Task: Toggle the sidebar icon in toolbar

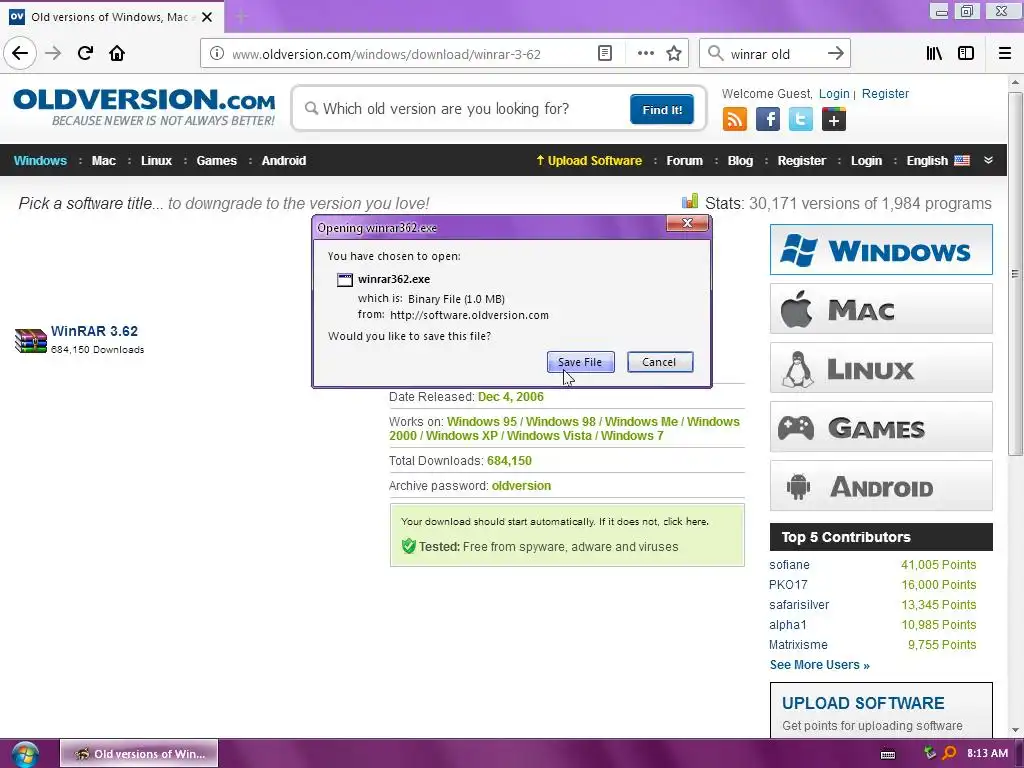Action: pos(966,54)
